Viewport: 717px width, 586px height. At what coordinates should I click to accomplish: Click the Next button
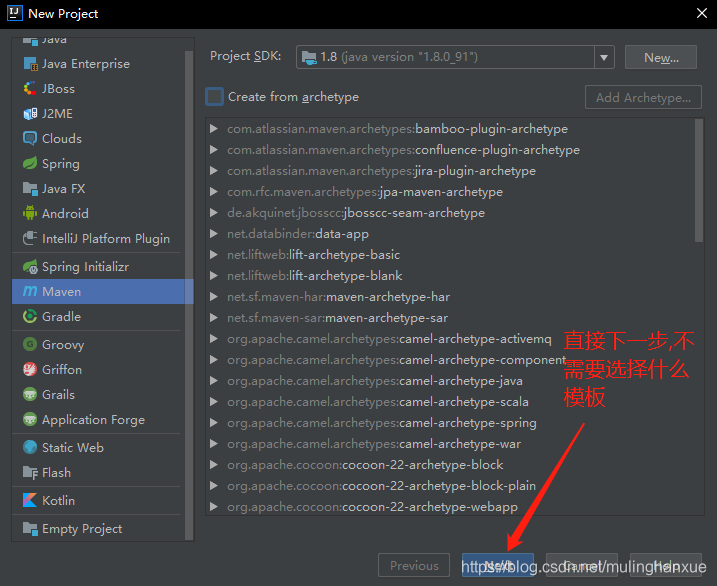498,565
